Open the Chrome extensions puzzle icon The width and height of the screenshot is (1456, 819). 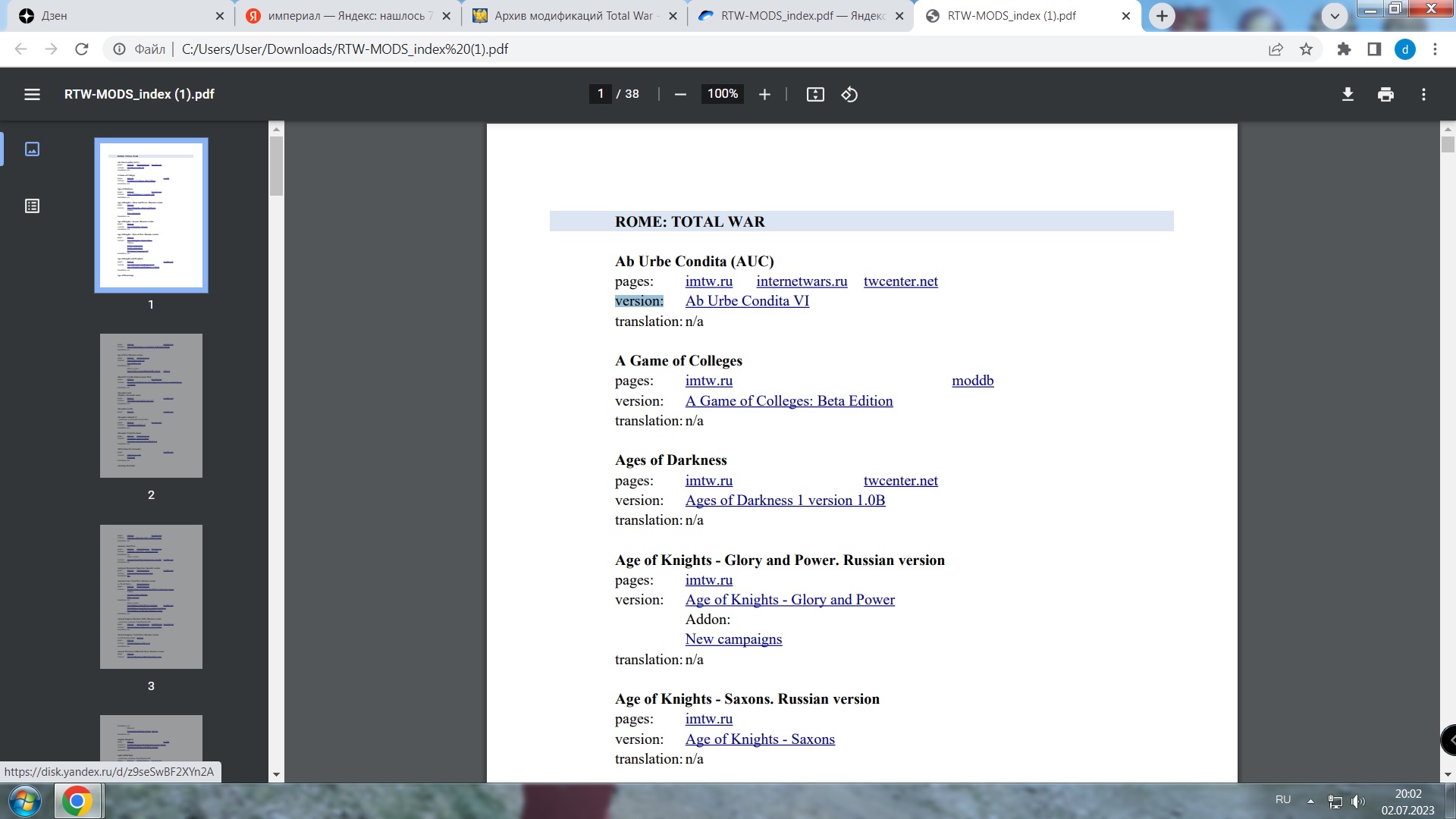tap(1344, 49)
